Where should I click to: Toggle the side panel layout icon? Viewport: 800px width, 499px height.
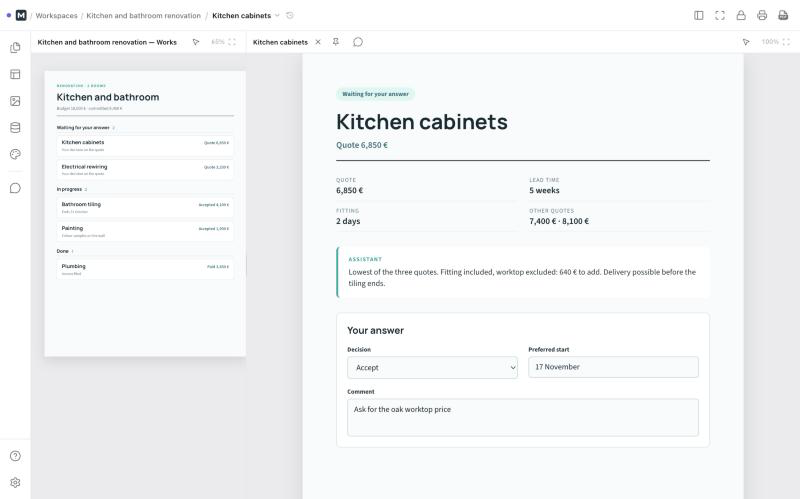[699, 15]
